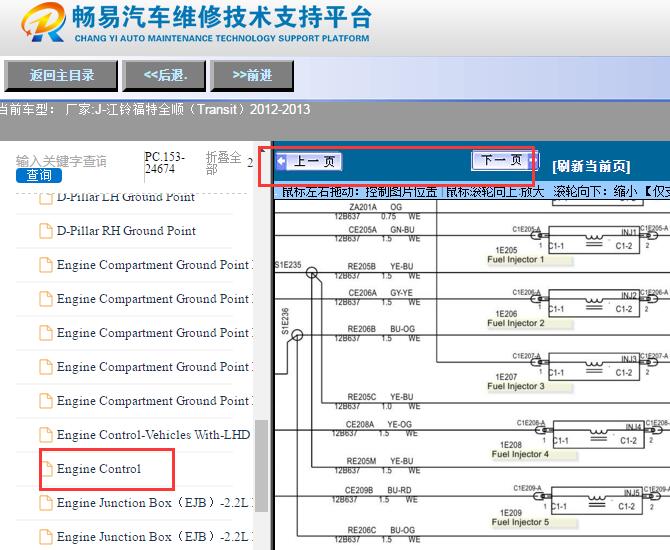This screenshot has width=670, height=550.
Task: Go to the next page with 下一页
Action: pyautogui.click(x=504, y=160)
